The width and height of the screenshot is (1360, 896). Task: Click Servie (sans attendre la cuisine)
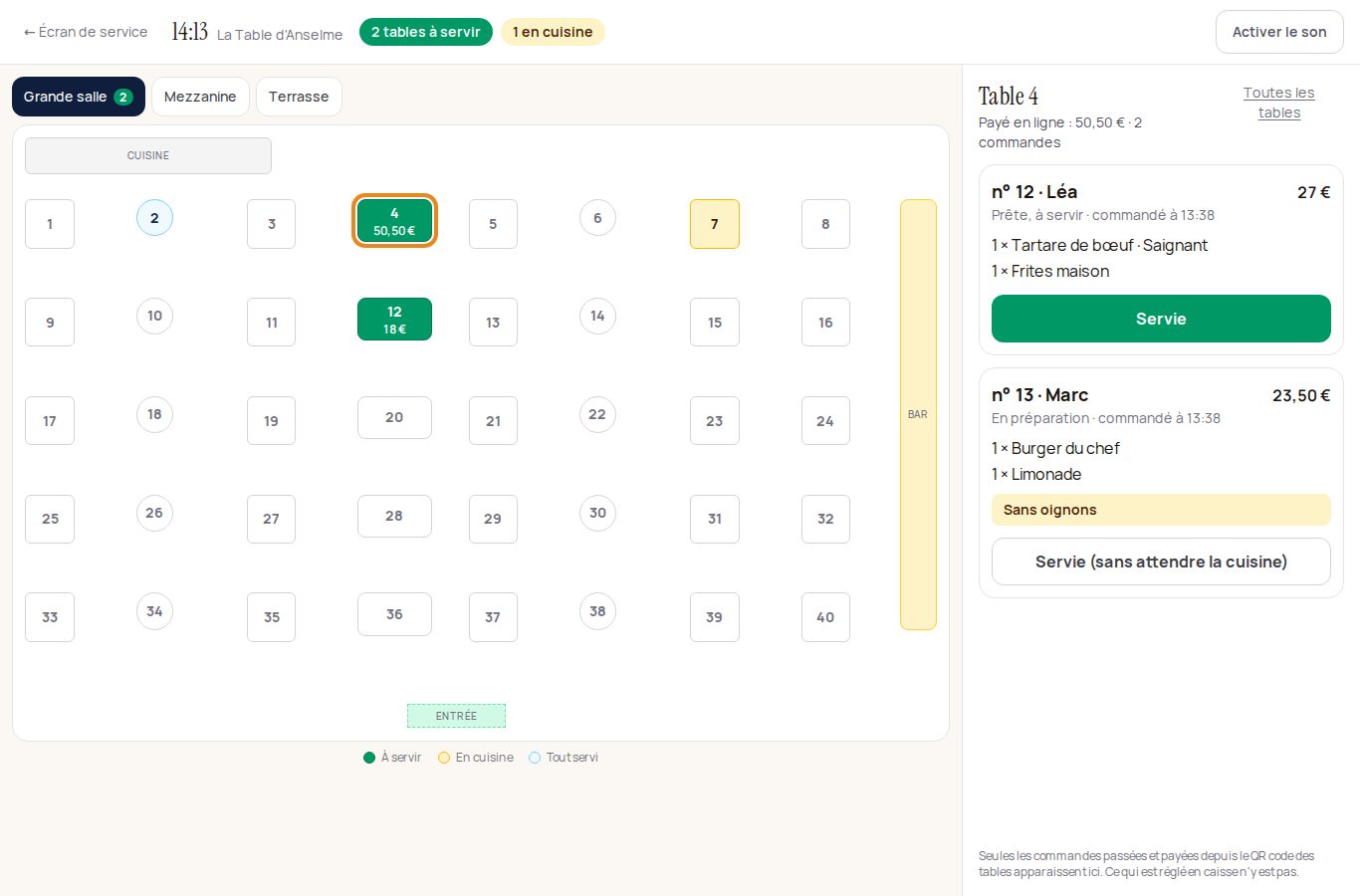click(1161, 561)
